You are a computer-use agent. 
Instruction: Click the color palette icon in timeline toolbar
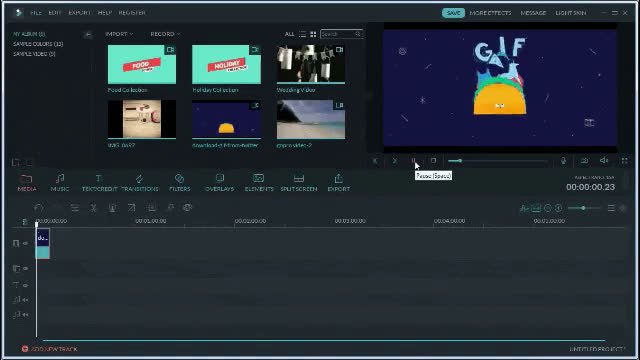(x=187, y=208)
